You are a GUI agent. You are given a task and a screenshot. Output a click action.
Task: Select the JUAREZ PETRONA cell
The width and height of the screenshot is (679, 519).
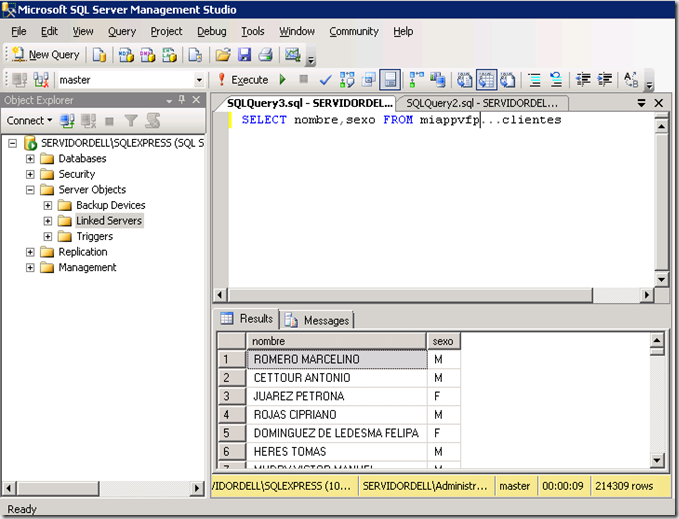pos(337,396)
